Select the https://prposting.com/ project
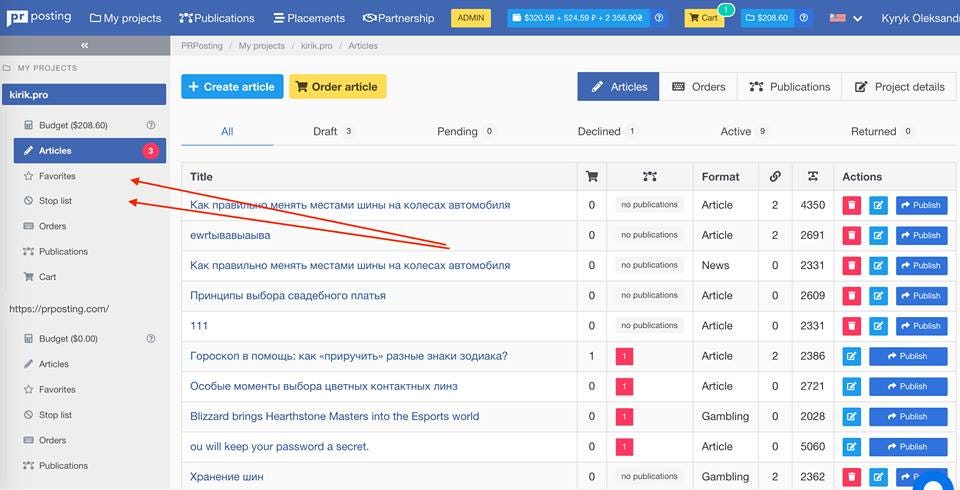 coord(59,309)
